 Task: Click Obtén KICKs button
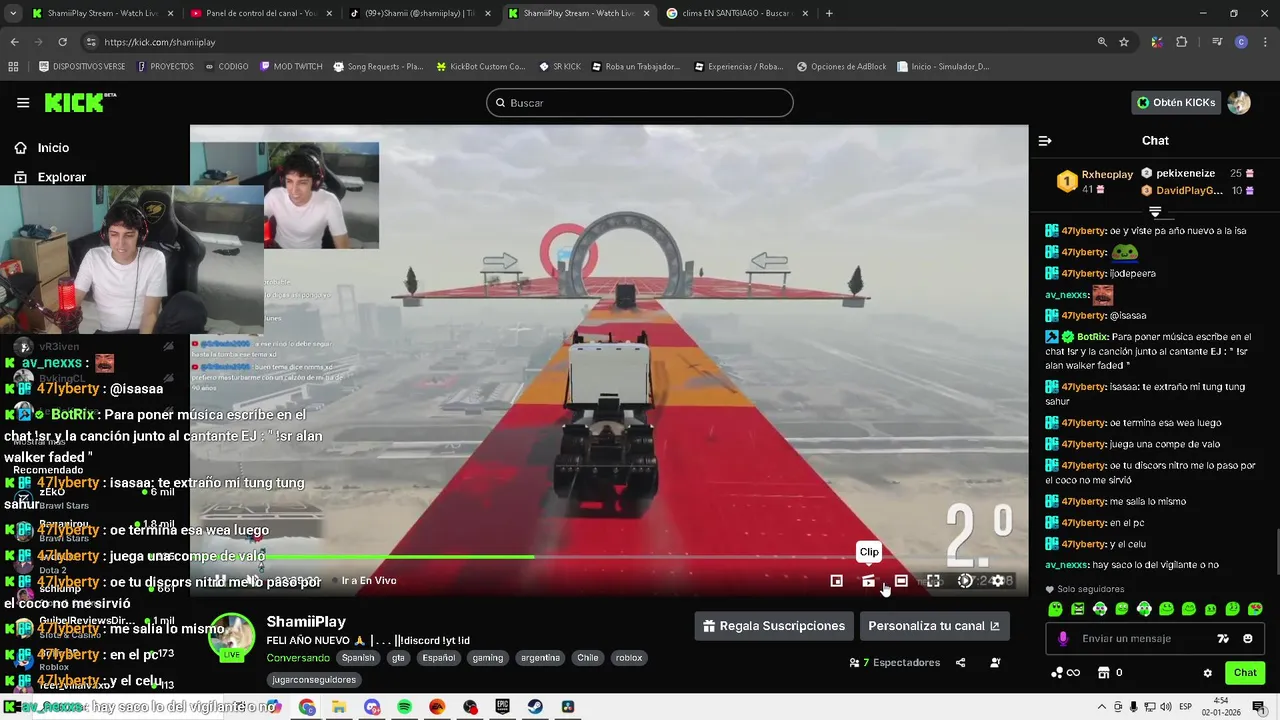tap(1176, 102)
